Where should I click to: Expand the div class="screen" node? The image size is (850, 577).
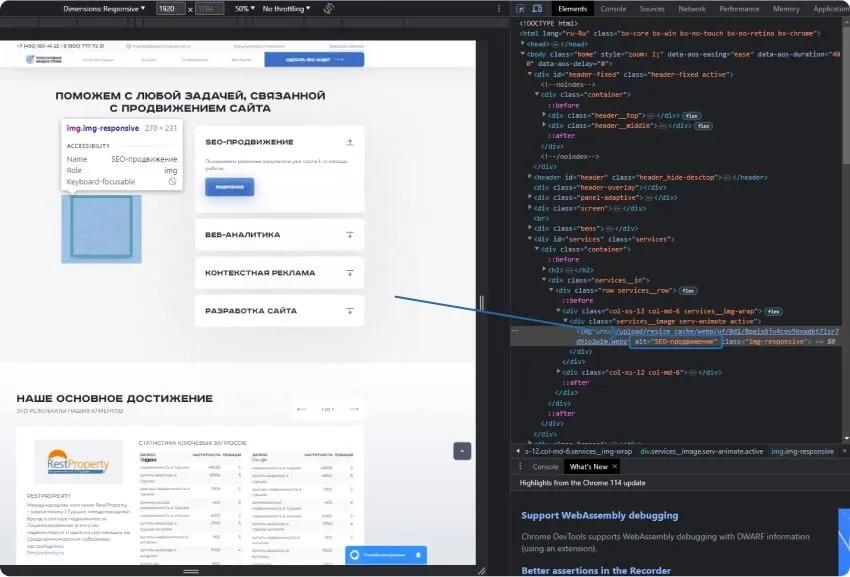[530, 208]
